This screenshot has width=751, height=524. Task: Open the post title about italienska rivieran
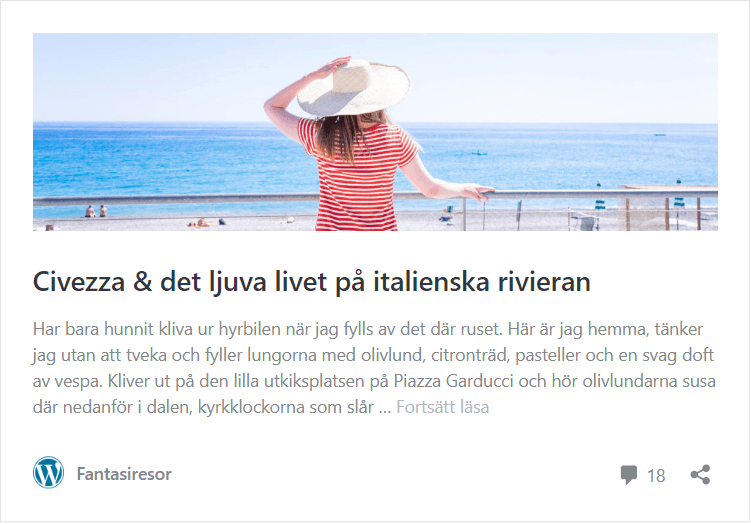(x=311, y=282)
